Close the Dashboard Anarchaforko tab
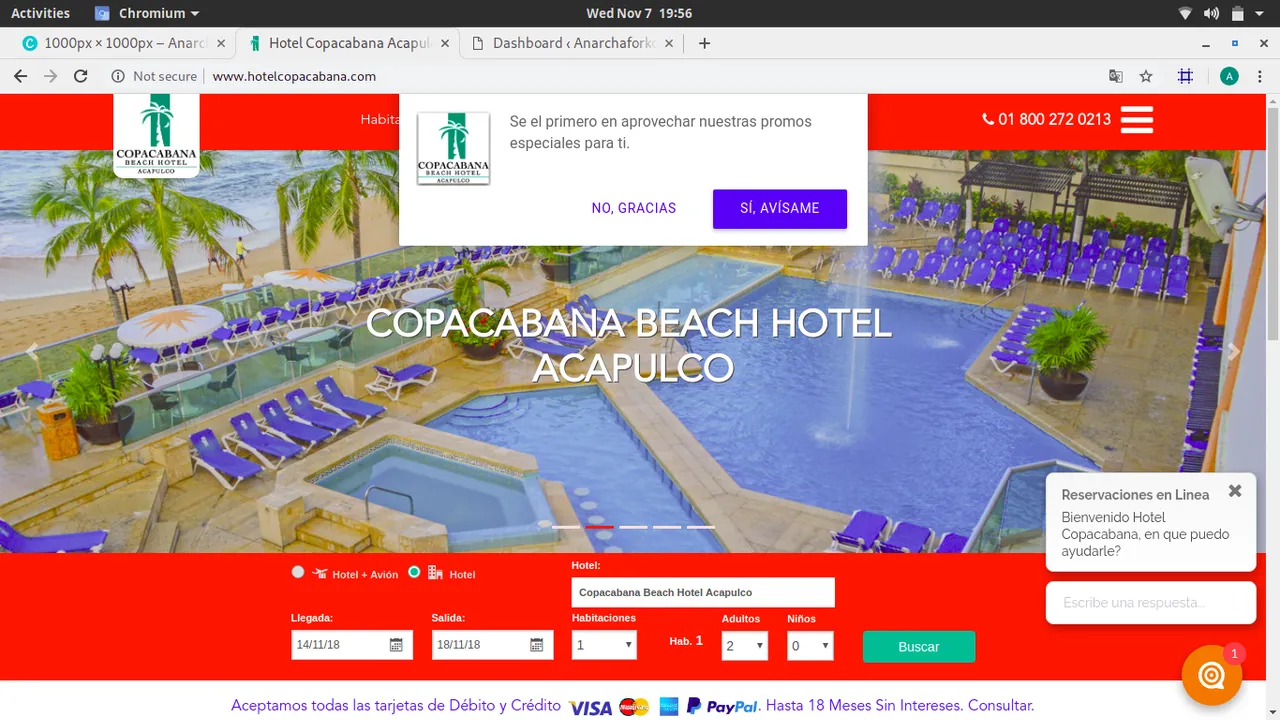Image resolution: width=1280 pixels, height=720 pixels. [670, 43]
